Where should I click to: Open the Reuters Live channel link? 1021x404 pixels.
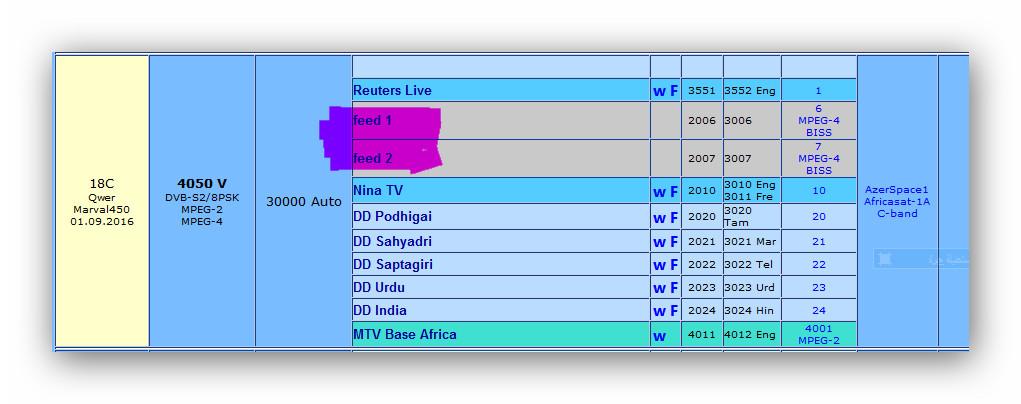[x=392, y=91]
